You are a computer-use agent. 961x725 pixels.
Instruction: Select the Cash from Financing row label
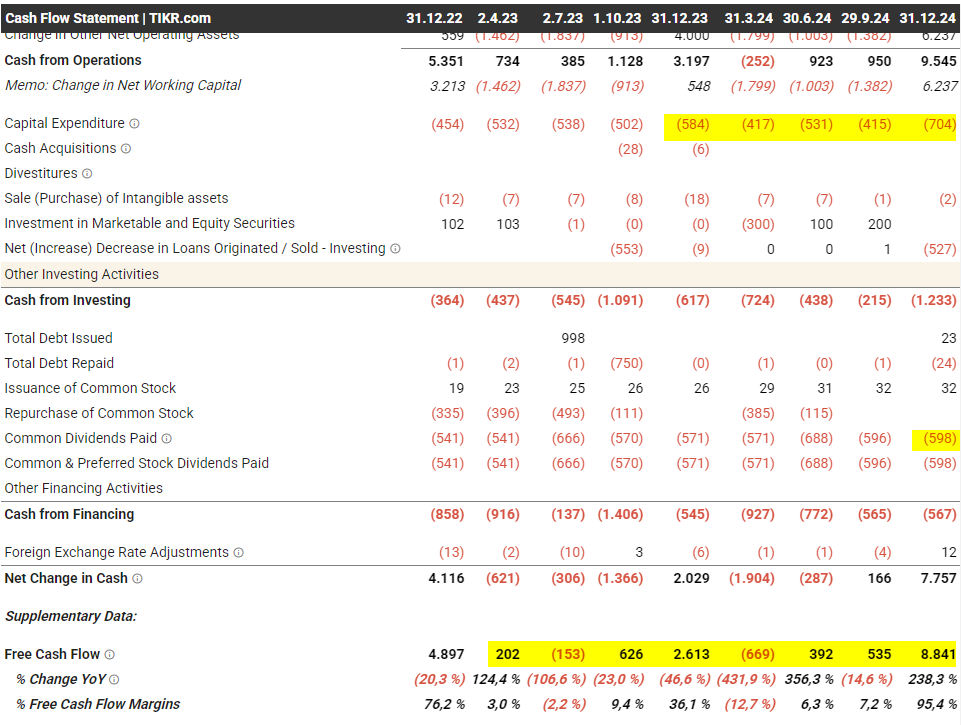coord(69,515)
